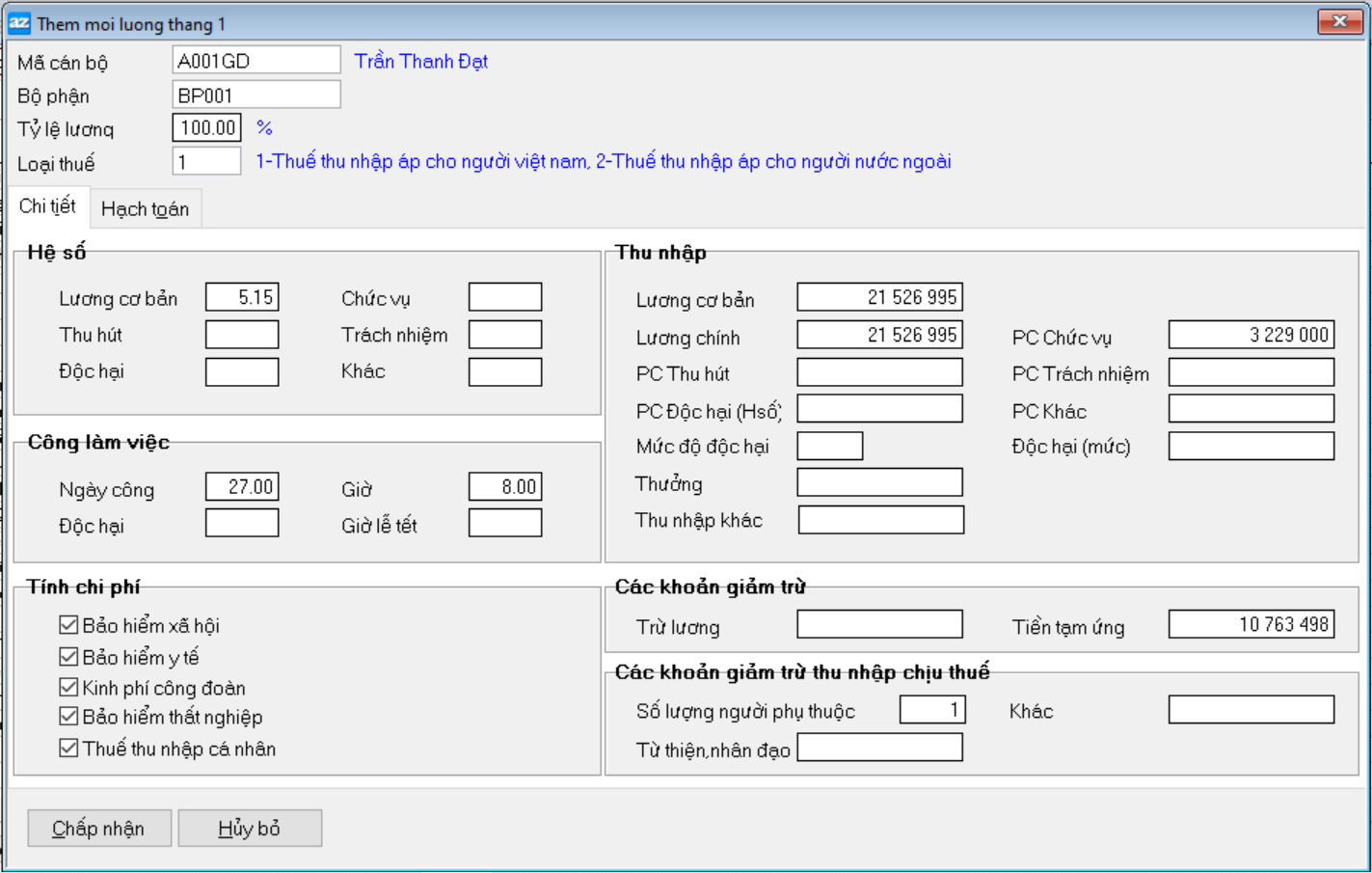Select the Chi tiết tab
1372x873 pixels.
pyautogui.click(x=47, y=206)
